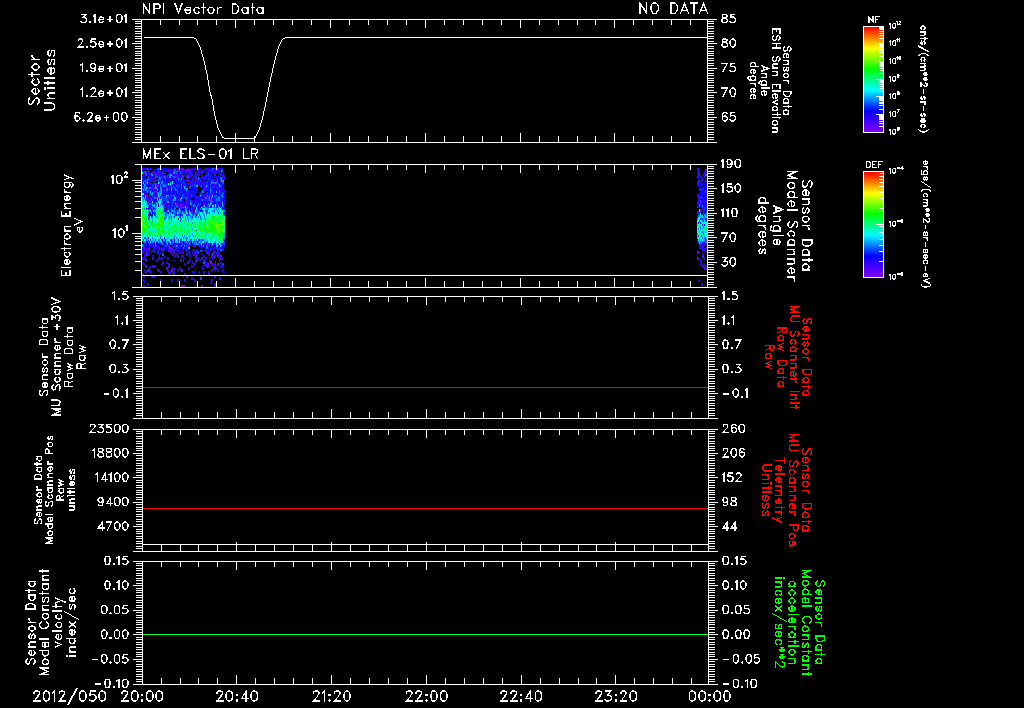Image resolution: width=1024 pixels, height=708 pixels.
Task: Click the 'MU Scanner +30V Raw Data' axis label
Action: pyautogui.click(x=61, y=357)
